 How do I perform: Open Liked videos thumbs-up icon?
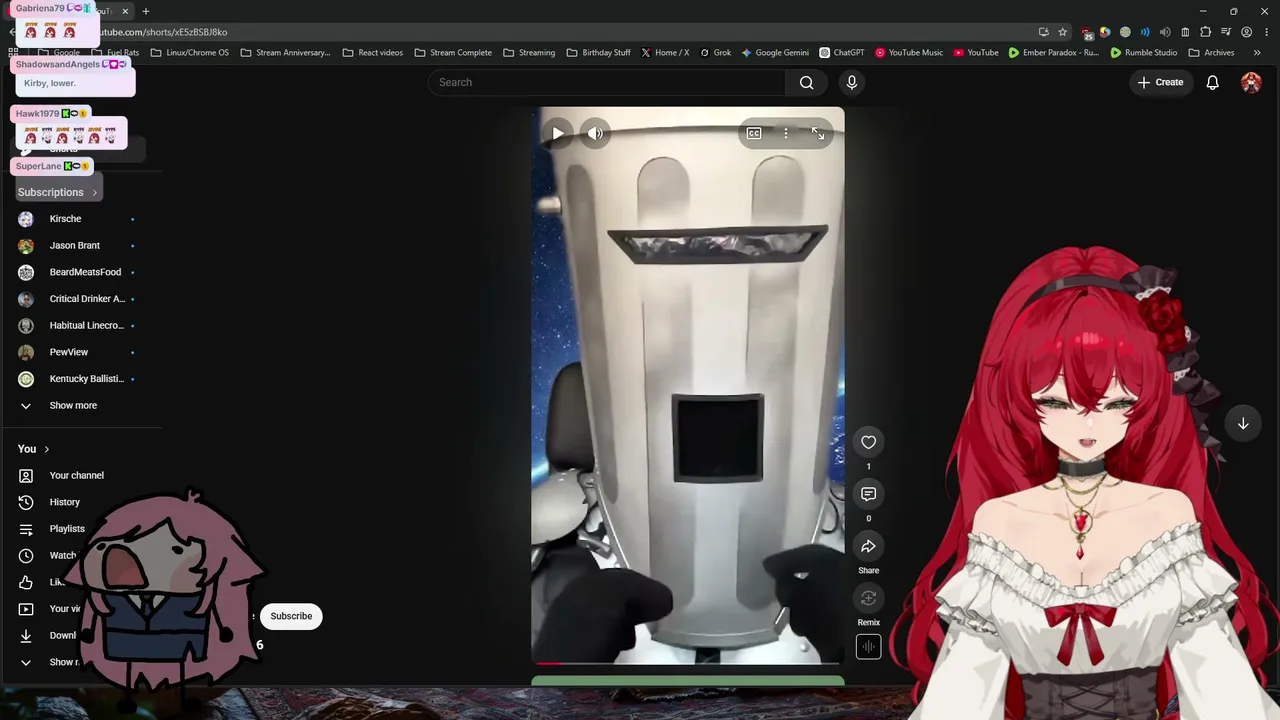click(26, 582)
